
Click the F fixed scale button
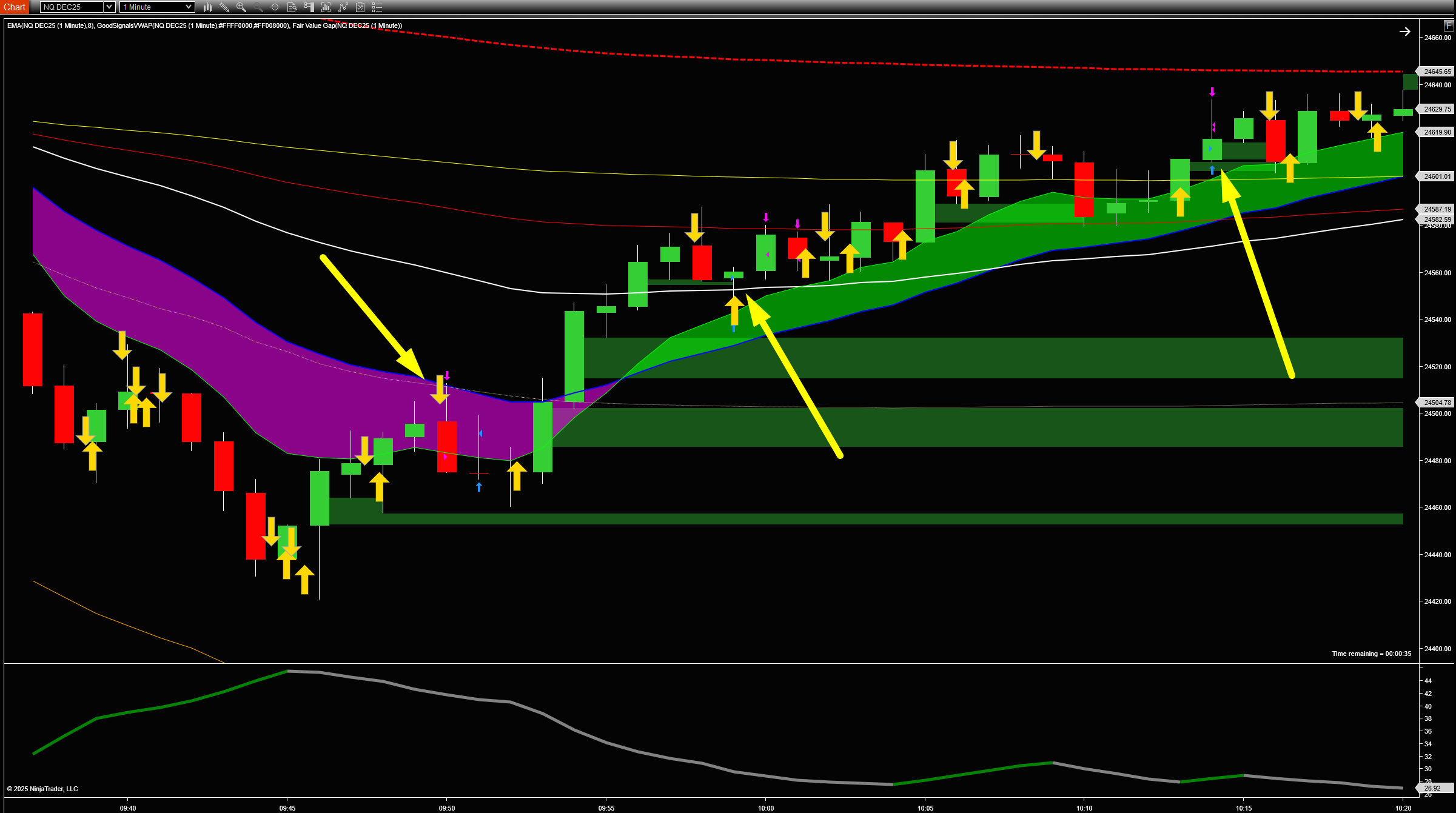1448,25
